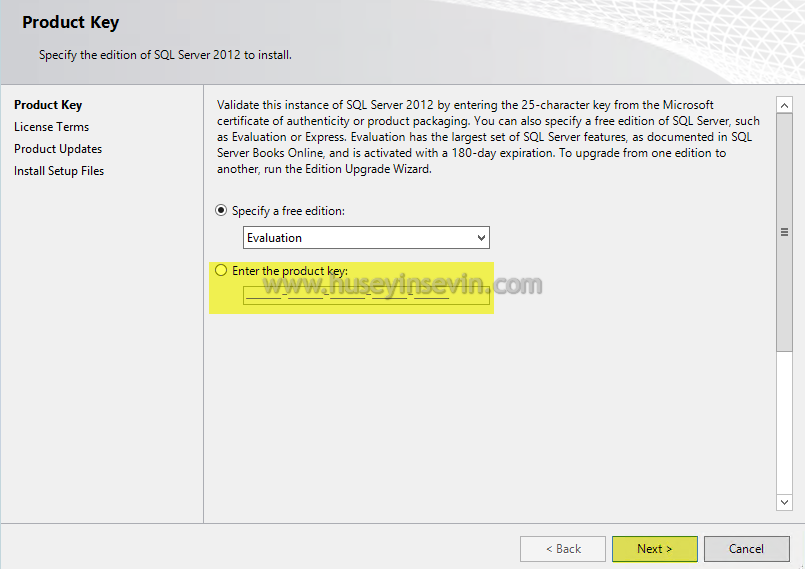
Task: Click the Cancel button
Action: pyautogui.click(x=746, y=549)
